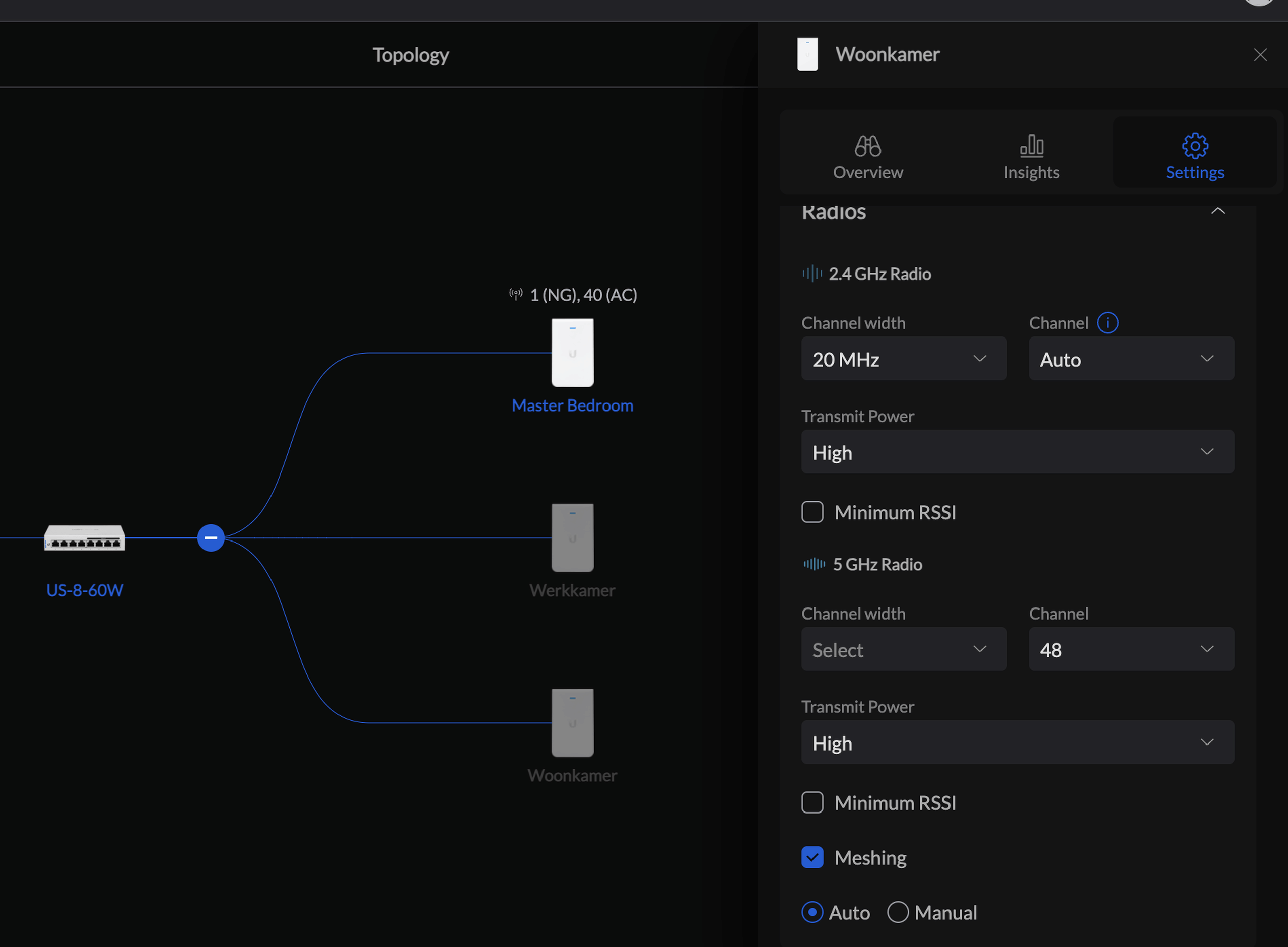Collapse the topology branch with minus node
This screenshot has width=1288, height=947.
pos(211,537)
